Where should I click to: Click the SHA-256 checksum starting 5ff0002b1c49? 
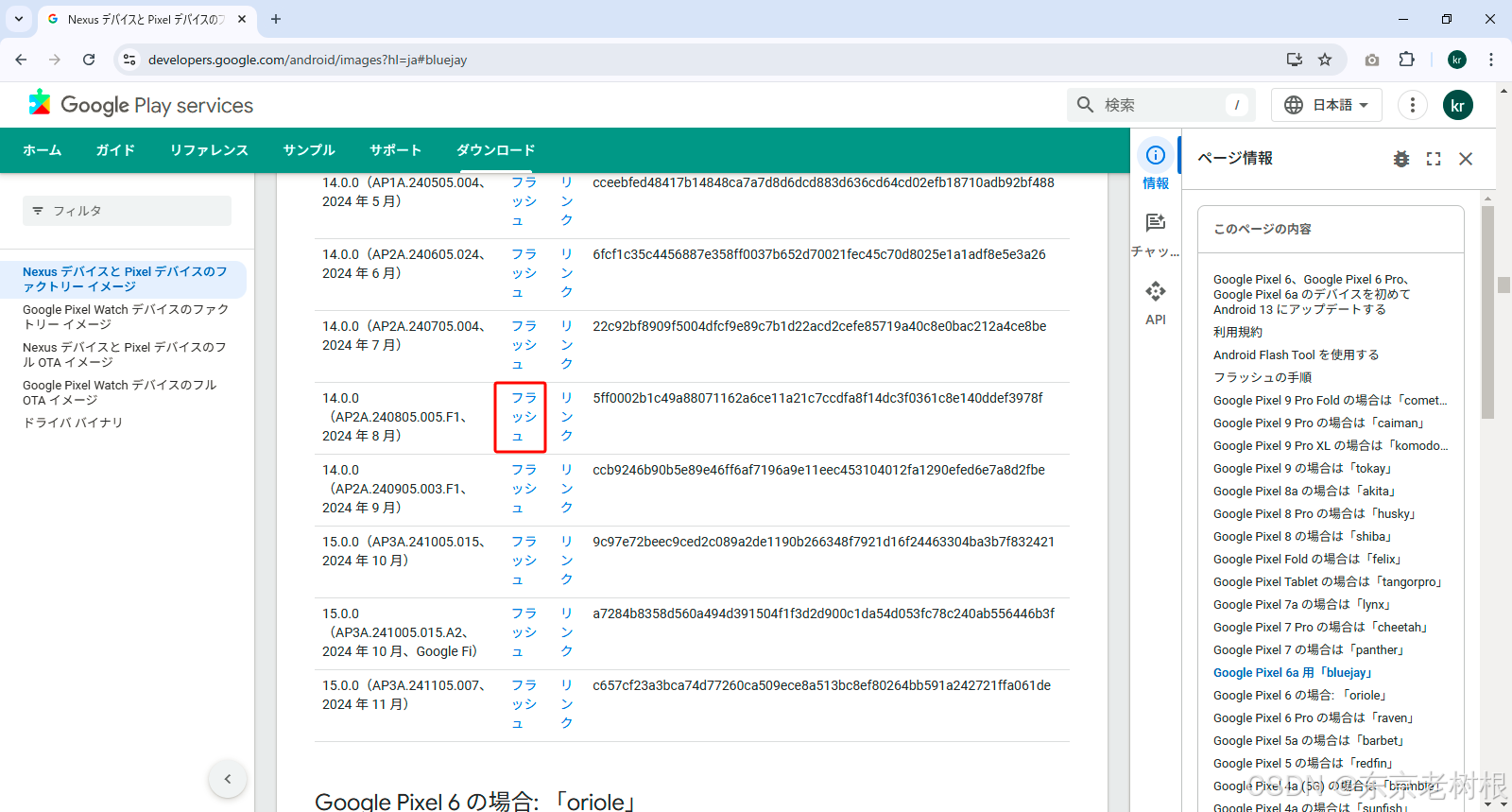(x=817, y=398)
